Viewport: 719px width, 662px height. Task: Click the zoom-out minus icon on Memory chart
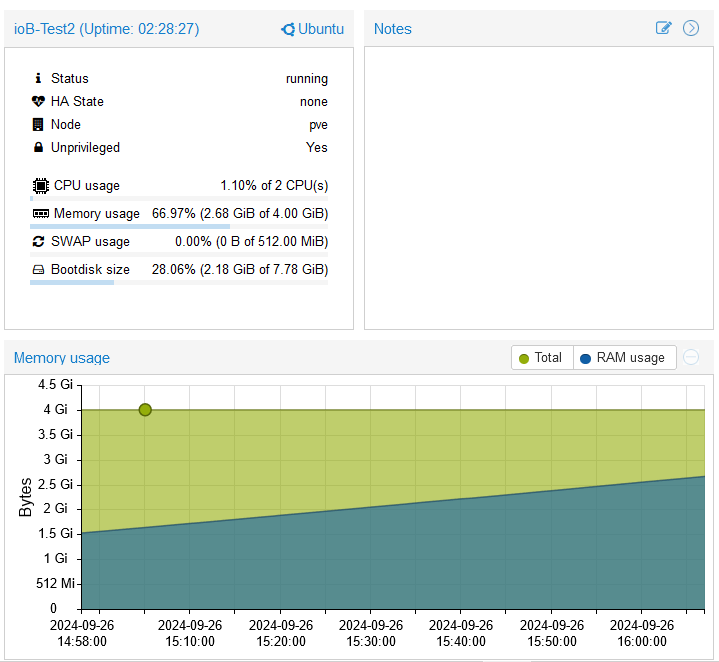click(691, 357)
